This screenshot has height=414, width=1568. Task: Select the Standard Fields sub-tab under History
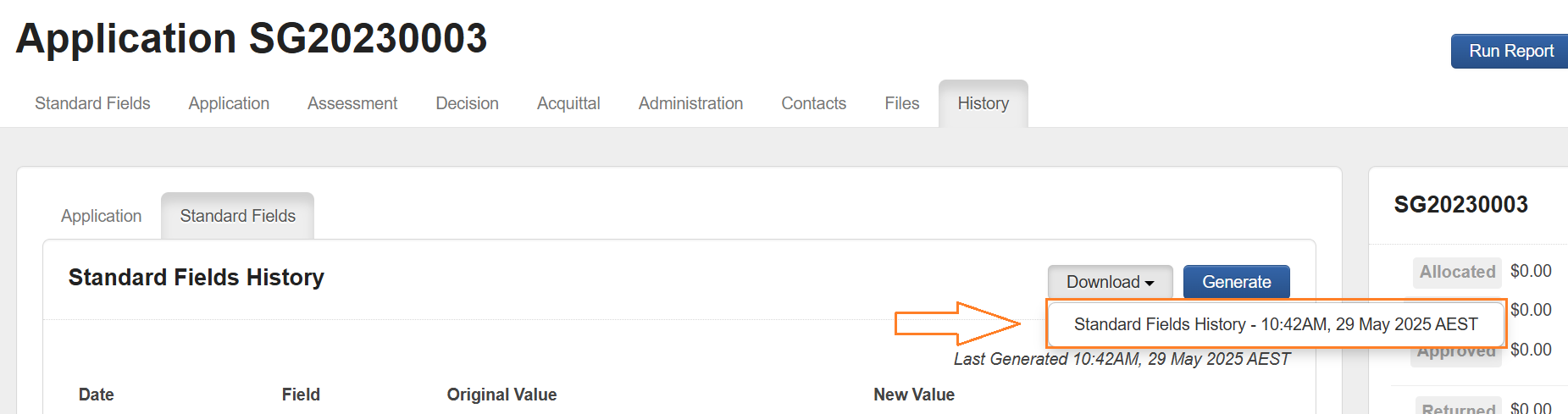click(237, 216)
